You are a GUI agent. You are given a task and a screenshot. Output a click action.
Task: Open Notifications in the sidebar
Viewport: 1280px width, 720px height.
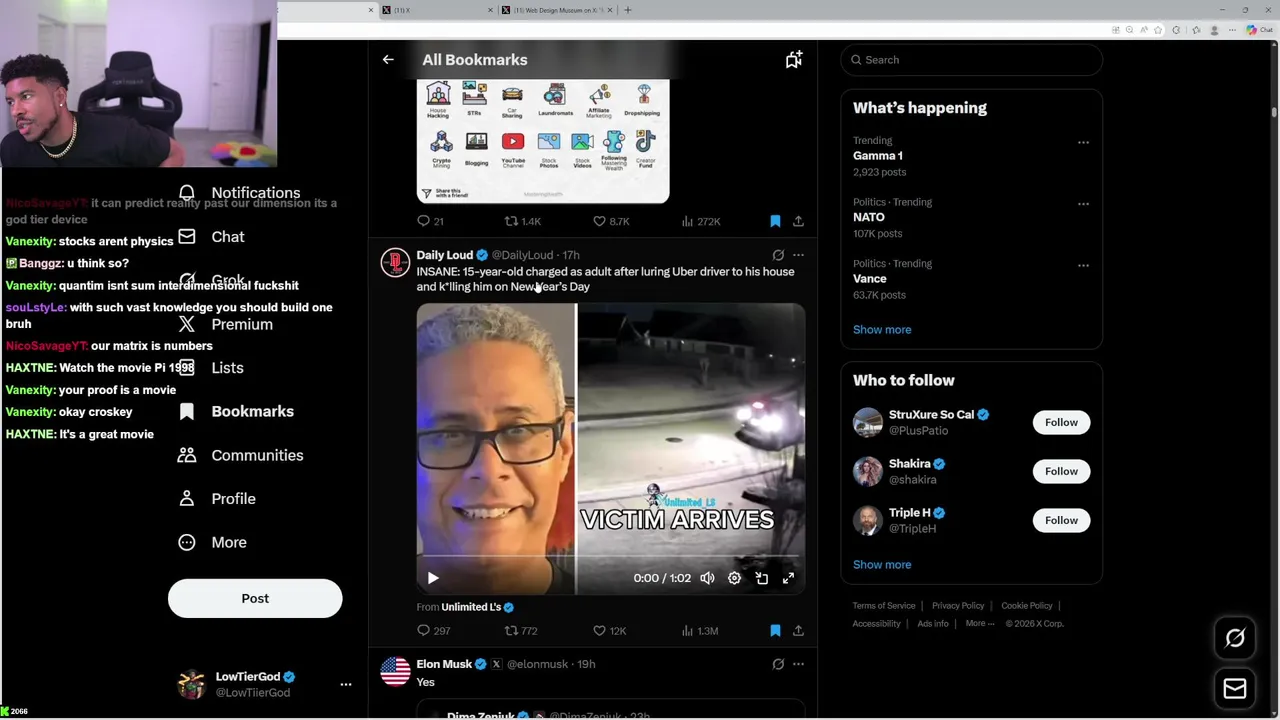click(240, 193)
